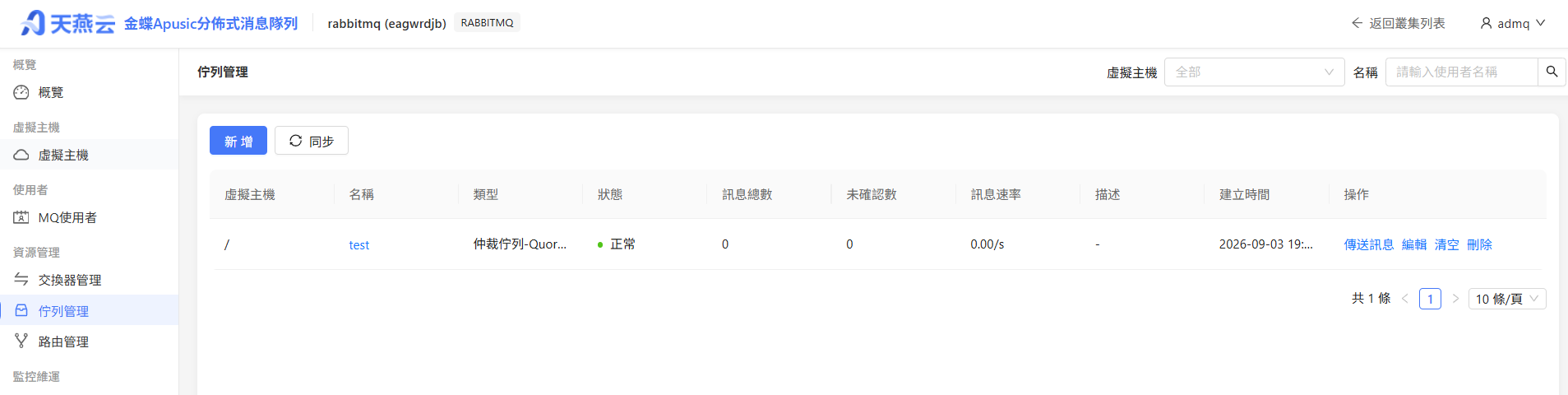Screen dimensions: 1568x395
Task: Click 返回叢集列表 link
Action: pos(1407,23)
